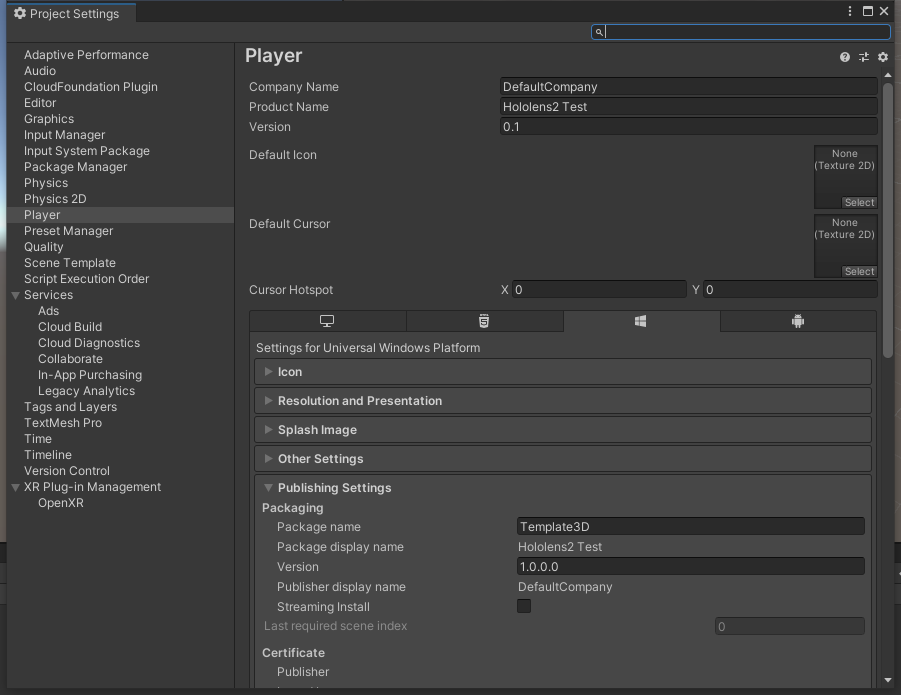The image size is (901, 695).
Task: Open Audio settings
Action: click(40, 71)
